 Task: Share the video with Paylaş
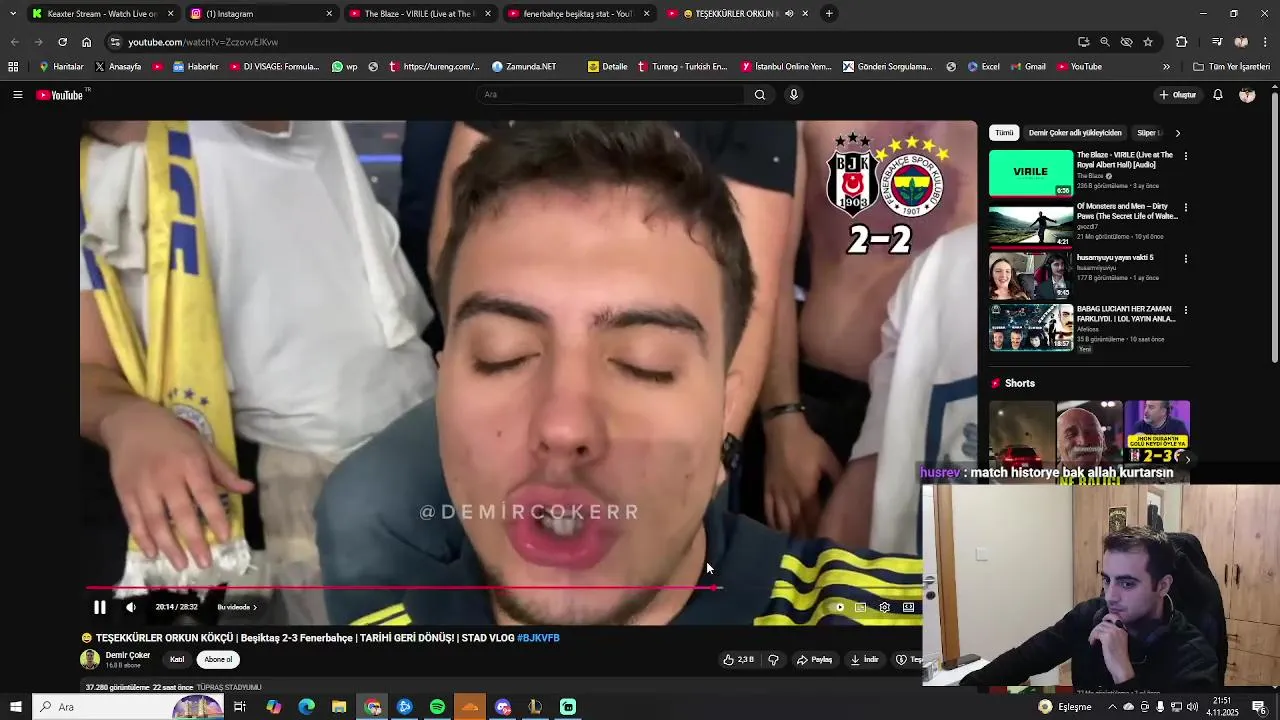tap(815, 660)
